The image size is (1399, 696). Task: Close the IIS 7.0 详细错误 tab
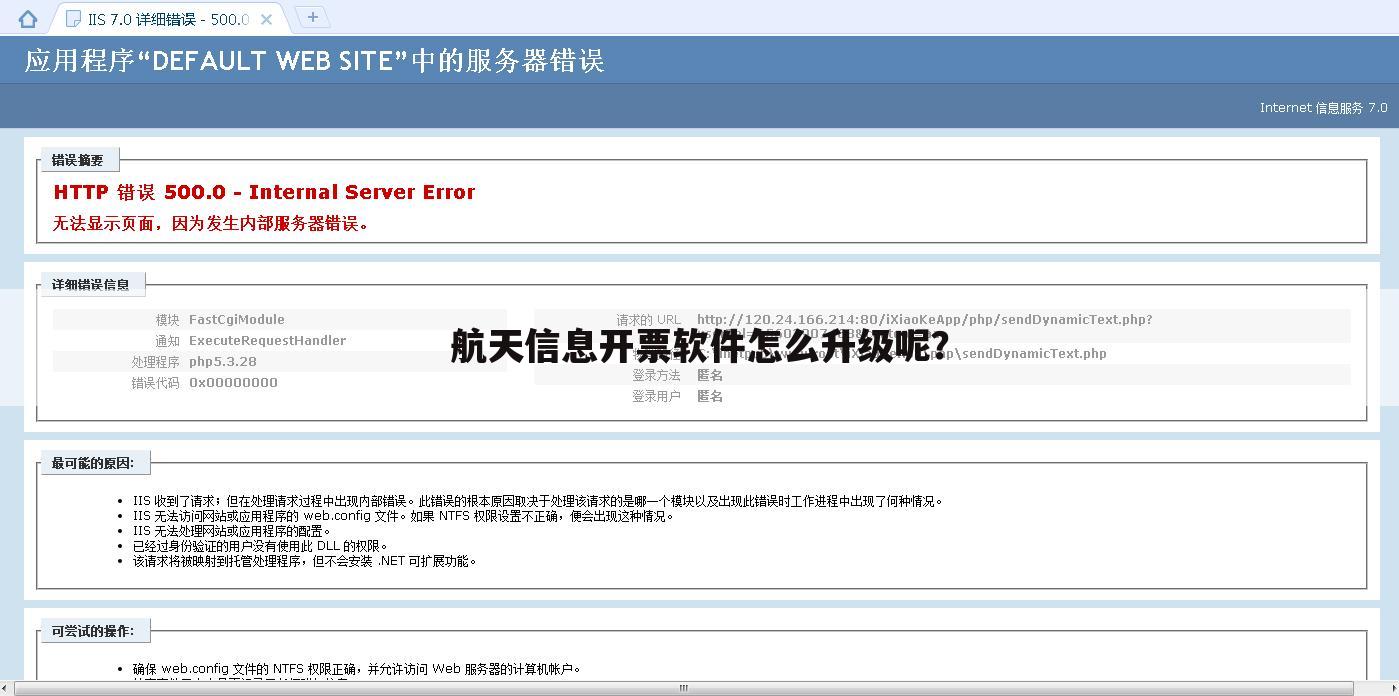(x=266, y=19)
